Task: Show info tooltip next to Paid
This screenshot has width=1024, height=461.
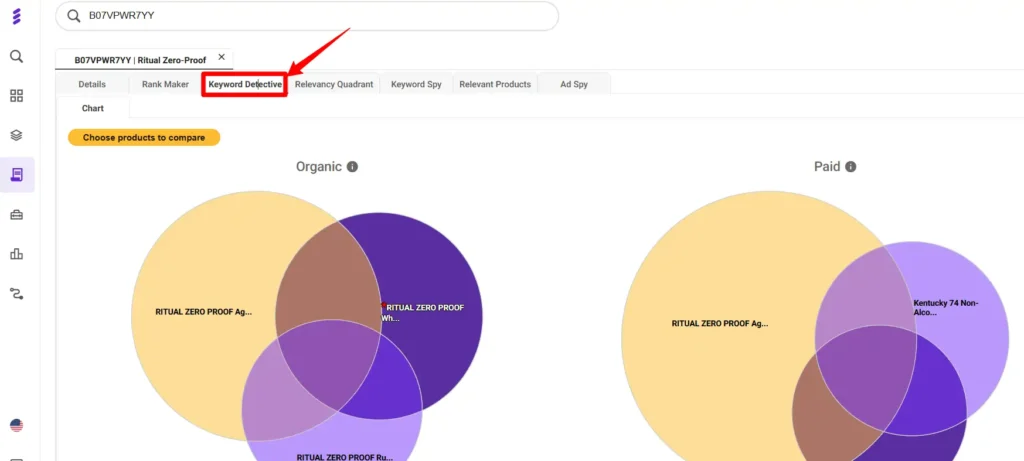Action: (x=850, y=167)
